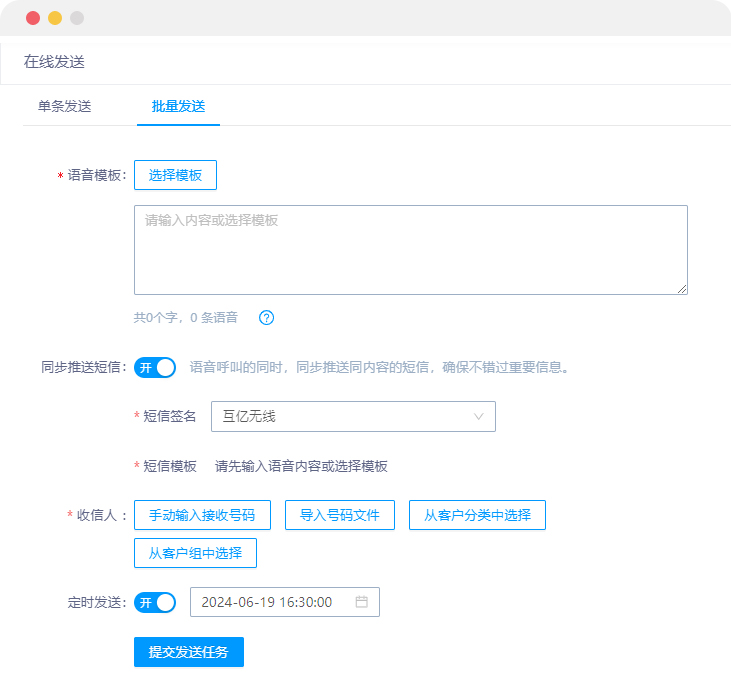The height and width of the screenshot is (690, 731).
Task: Click the help question mark icon
Action: pos(266,318)
